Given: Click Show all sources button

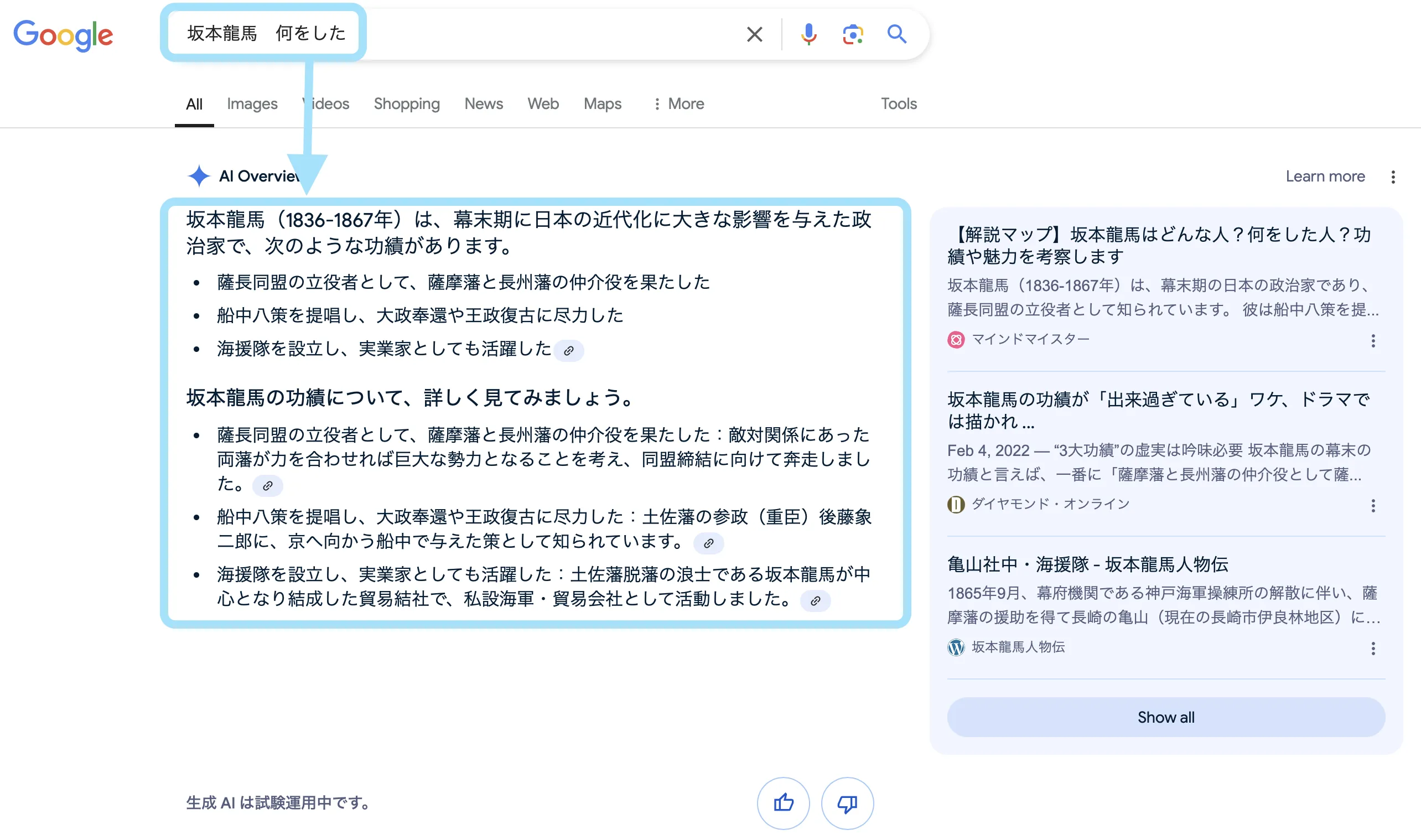Looking at the screenshot, I should pyautogui.click(x=1166, y=718).
